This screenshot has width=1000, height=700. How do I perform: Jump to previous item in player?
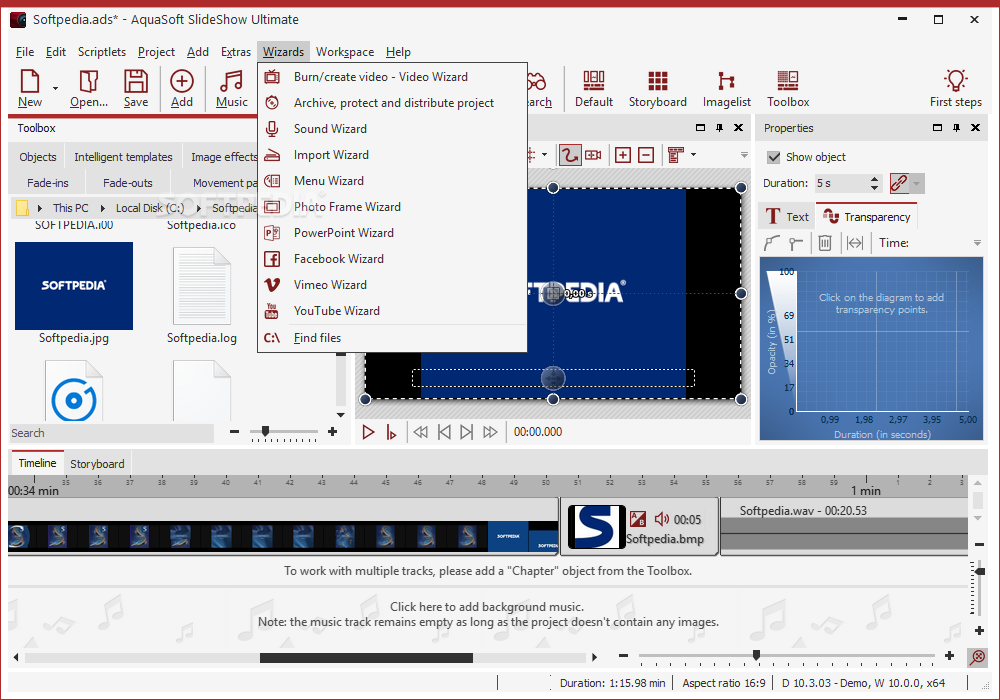[444, 432]
